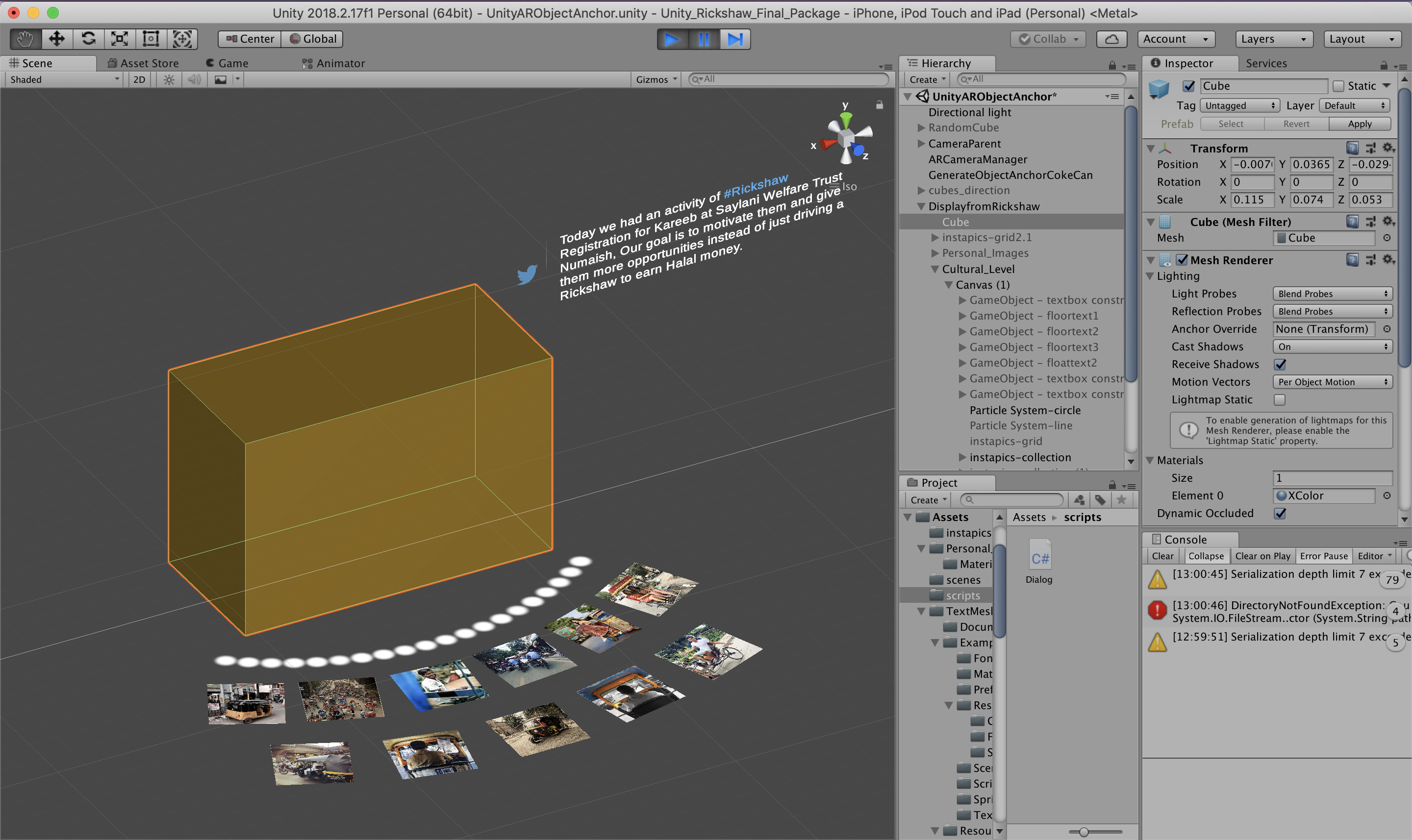Screen dimensions: 1412x840
Task: Toggle Console Collapse button
Action: tap(1206, 556)
